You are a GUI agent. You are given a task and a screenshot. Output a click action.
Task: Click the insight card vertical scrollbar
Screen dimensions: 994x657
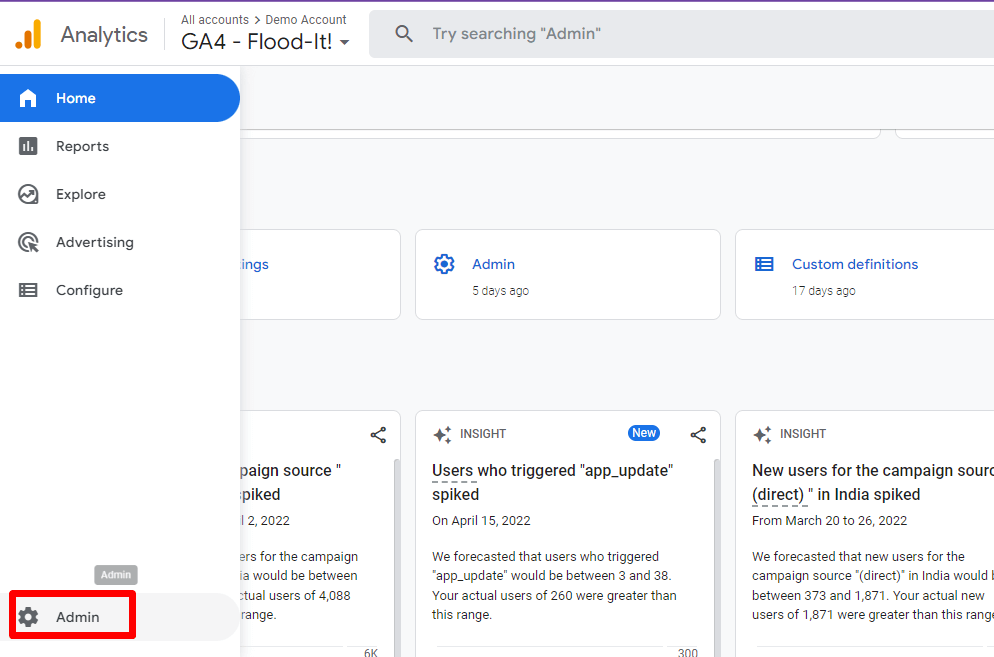pyautogui.click(x=715, y=550)
